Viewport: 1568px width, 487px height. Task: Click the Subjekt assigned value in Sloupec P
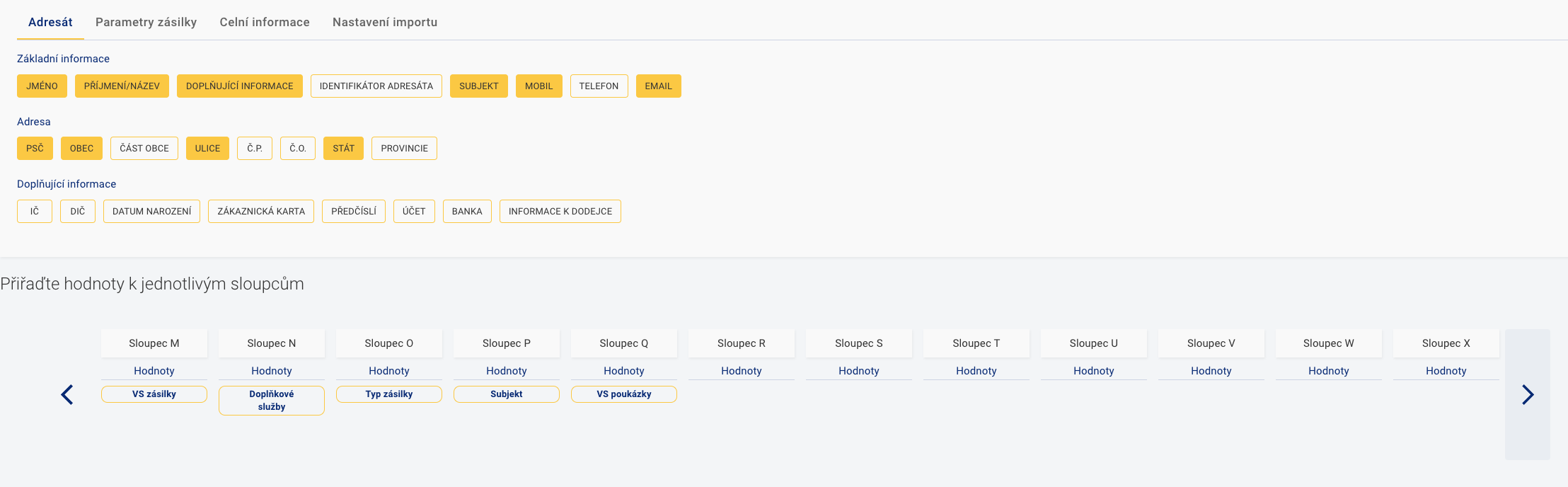[507, 394]
